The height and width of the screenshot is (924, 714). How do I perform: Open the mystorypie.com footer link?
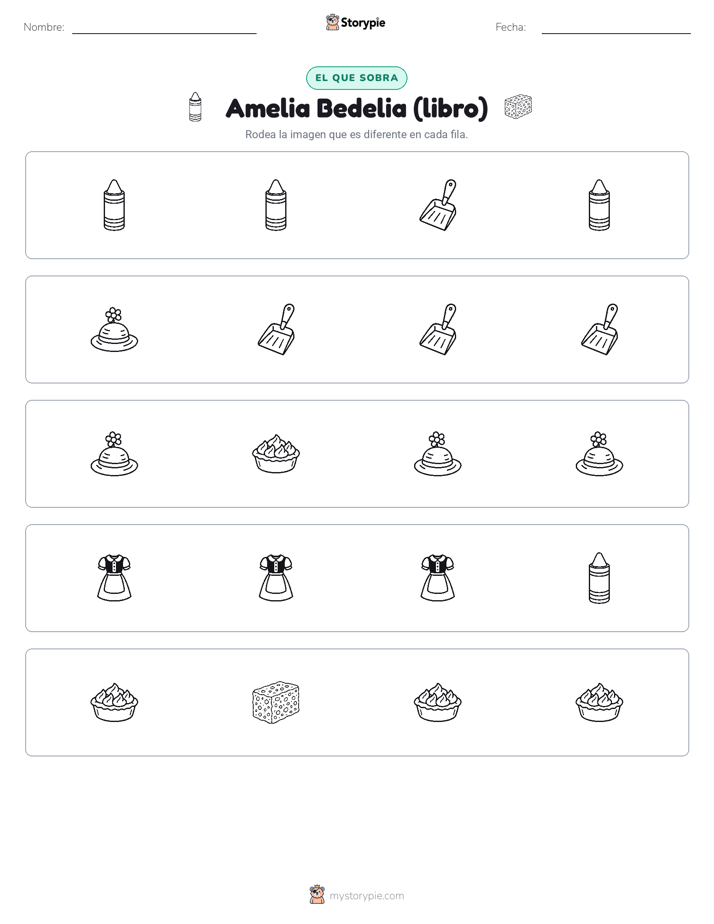[366, 896]
